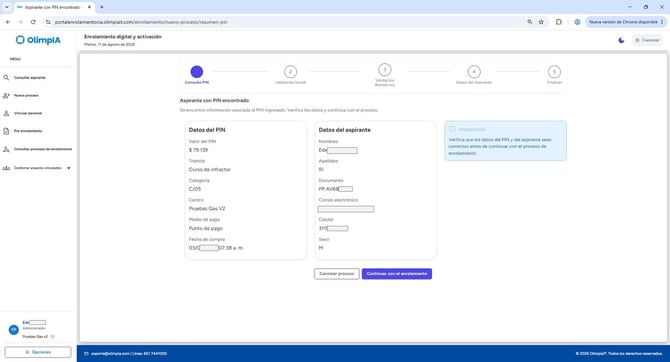Click Continuar con el enrolamiento button
Screen dimensions: 670x362
[x=397, y=274]
